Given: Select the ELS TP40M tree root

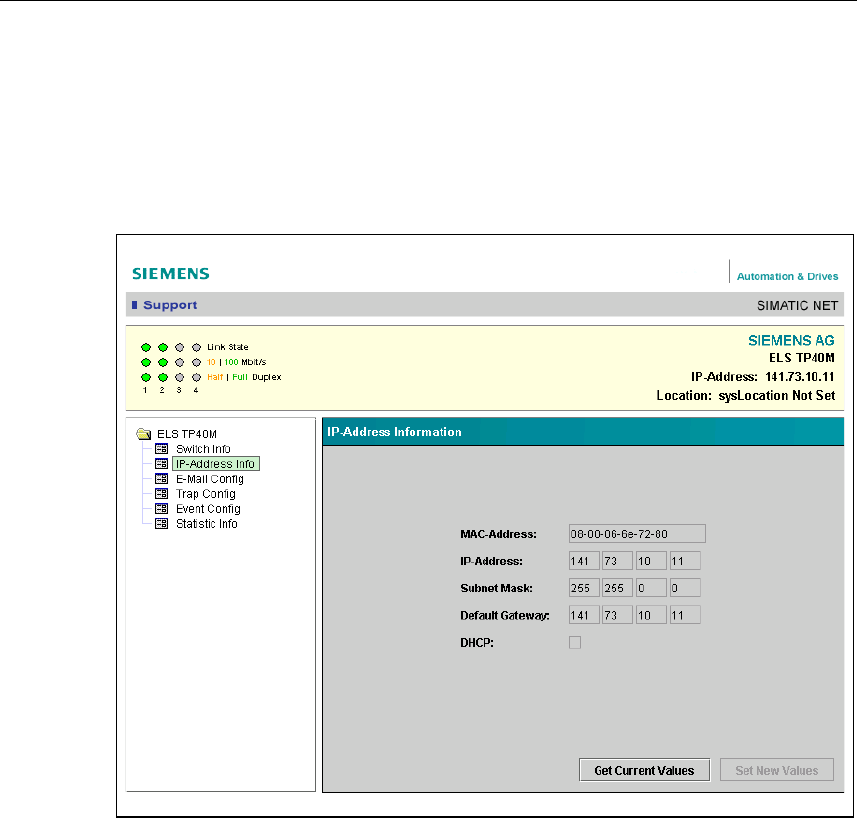Looking at the screenshot, I should 187,434.
